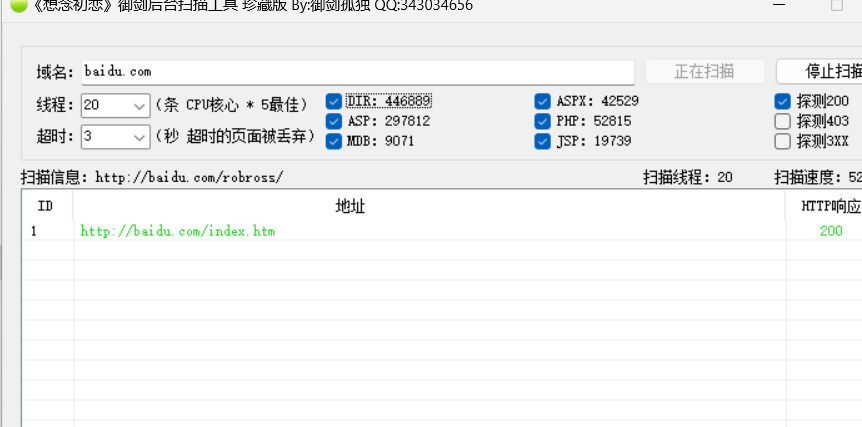Select the http://baidu.com/index.htm result row

tap(442, 231)
